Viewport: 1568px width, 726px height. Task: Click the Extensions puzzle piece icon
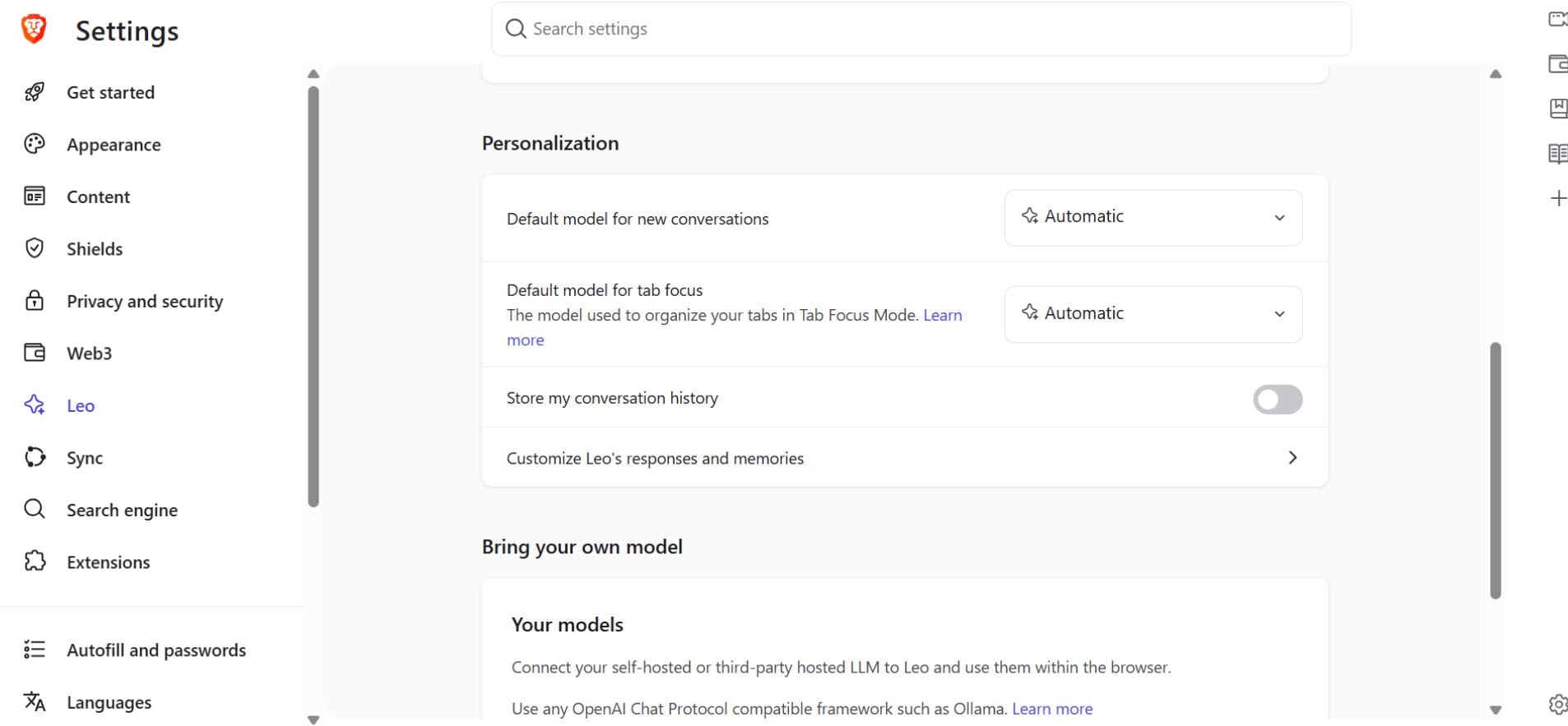click(35, 562)
